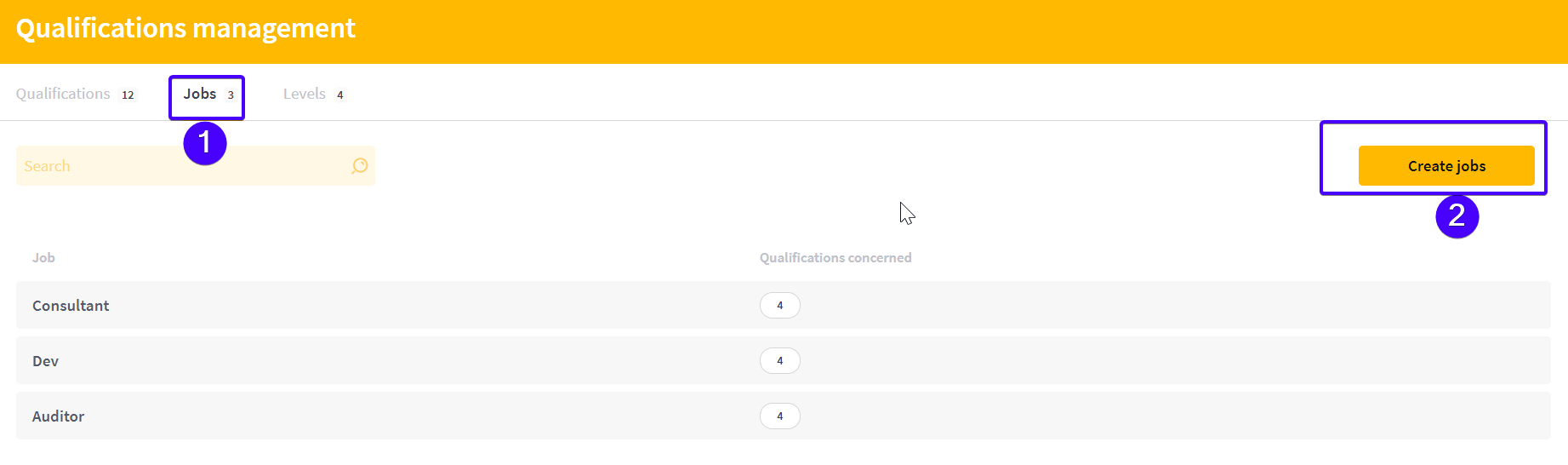Click the search magnifier icon
Image resolution: width=1568 pixels, height=465 pixels.
(x=360, y=166)
